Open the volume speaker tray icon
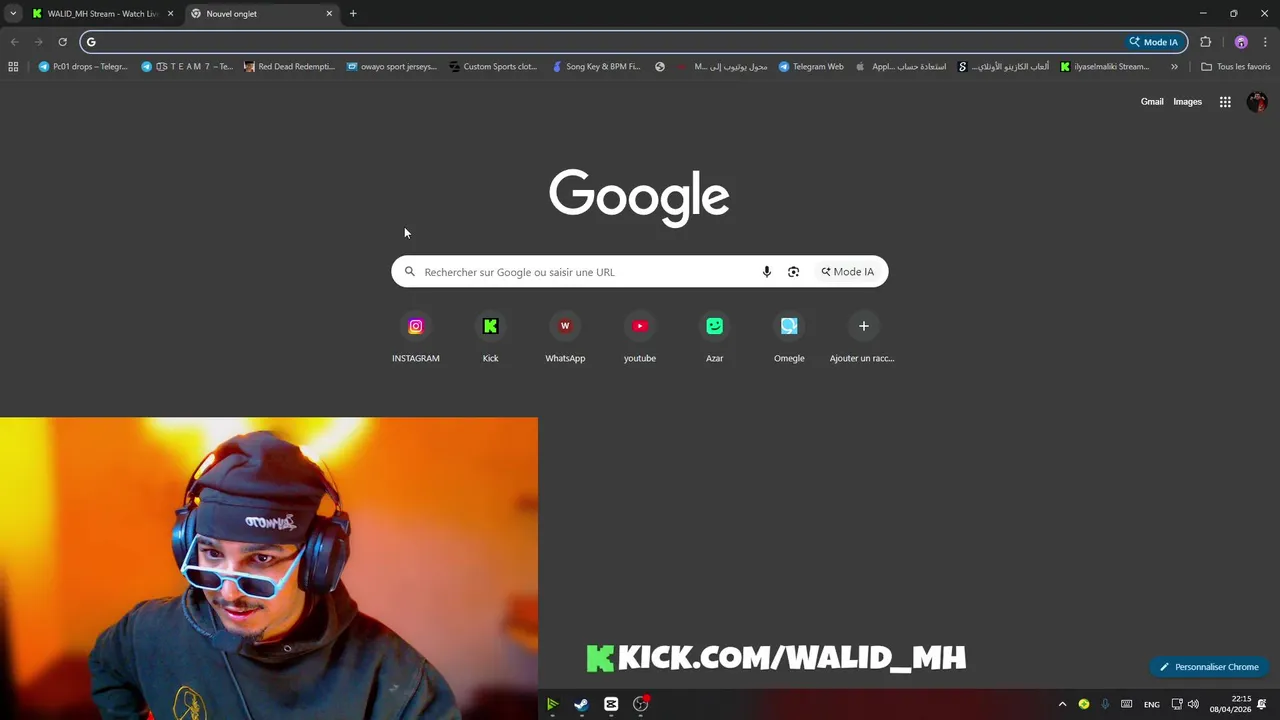The width and height of the screenshot is (1280, 720). click(x=1193, y=704)
